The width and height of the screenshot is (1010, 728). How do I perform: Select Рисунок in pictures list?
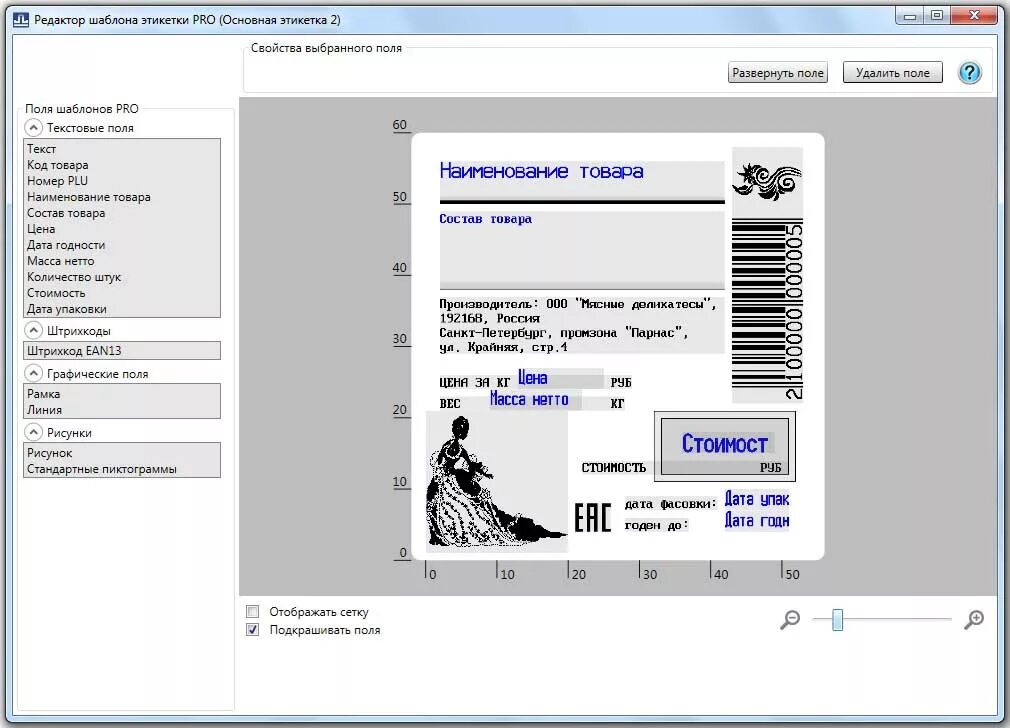pyautogui.click(x=122, y=453)
